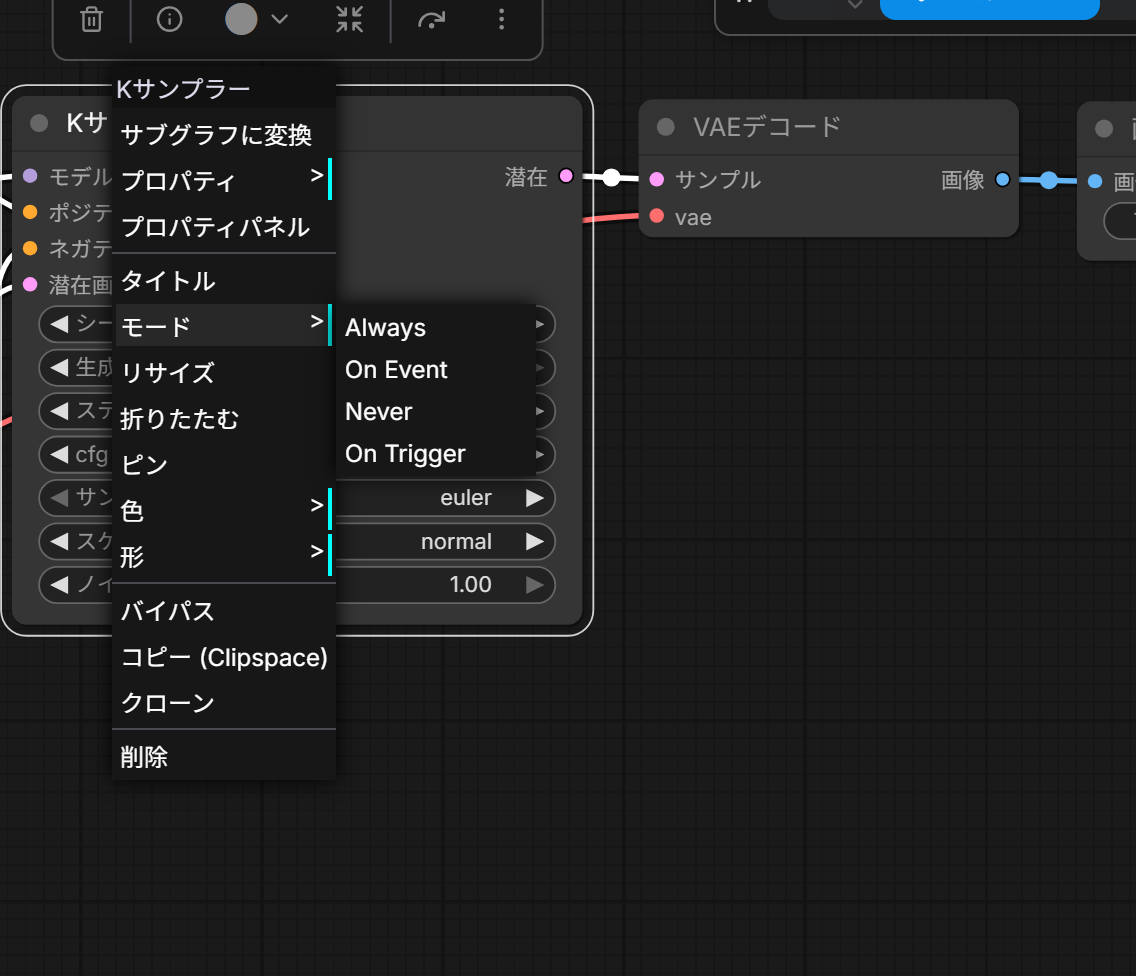Click the モデル input slot dot
Viewport: 1136px width, 976px height.
30,175
